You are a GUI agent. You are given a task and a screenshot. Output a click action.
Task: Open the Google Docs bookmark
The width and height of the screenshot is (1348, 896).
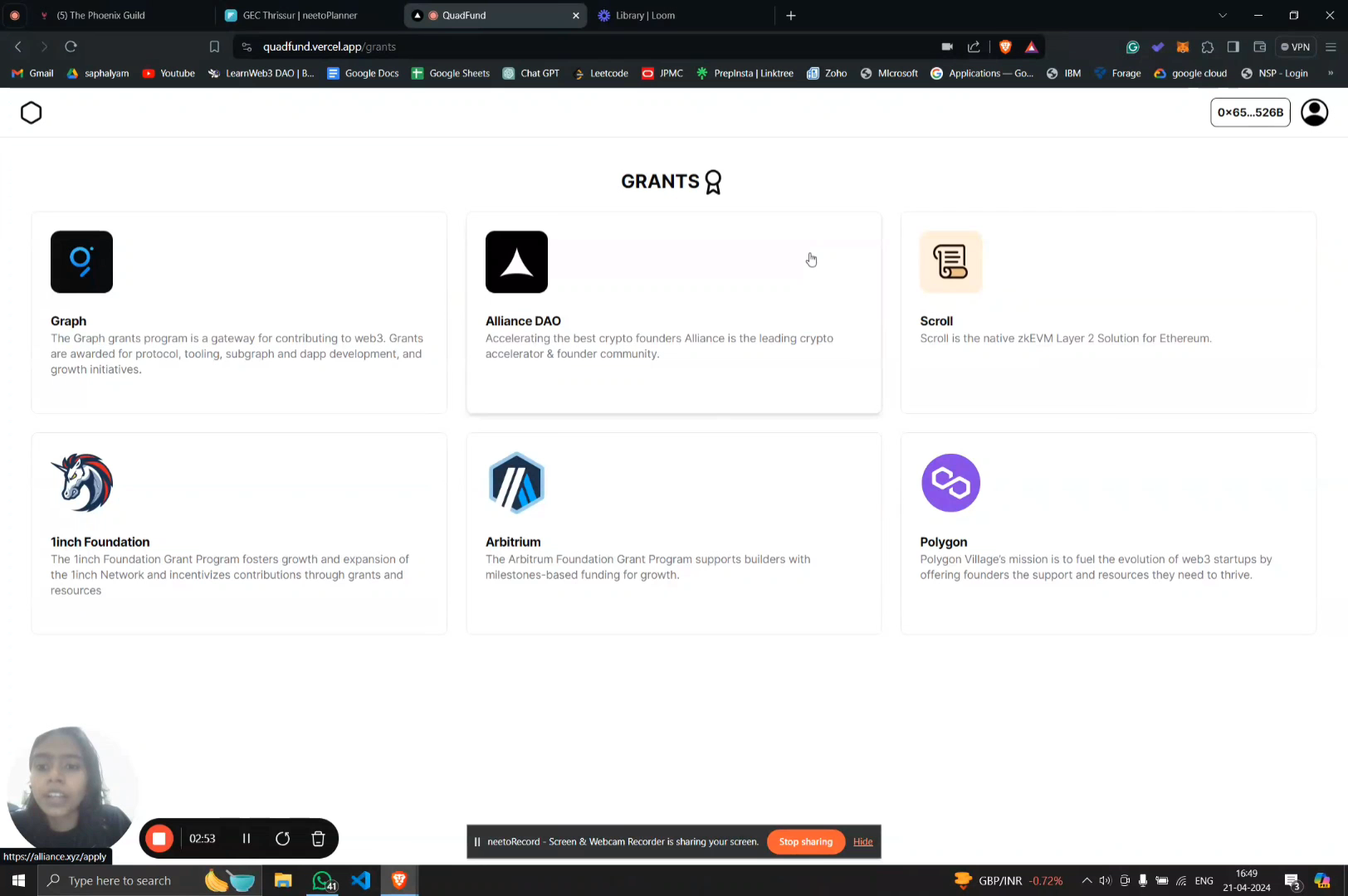(x=363, y=73)
